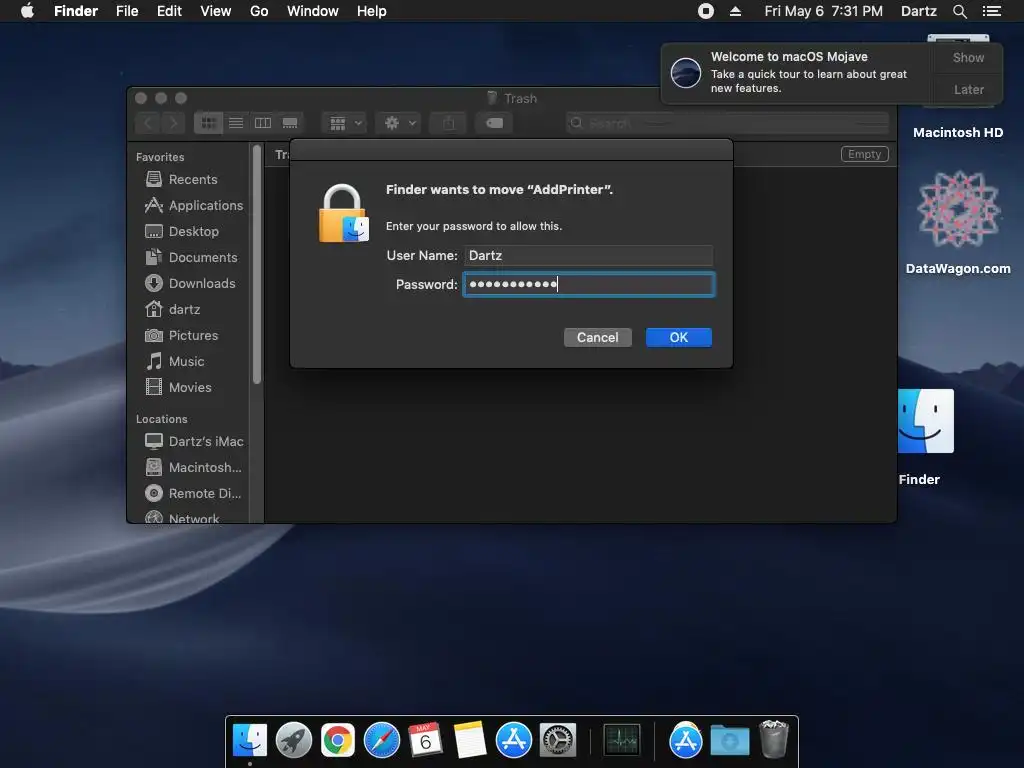The width and height of the screenshot is (1024, 768).
Task: Click Show on the Mojave notification
Action: (x=968, y=57)
